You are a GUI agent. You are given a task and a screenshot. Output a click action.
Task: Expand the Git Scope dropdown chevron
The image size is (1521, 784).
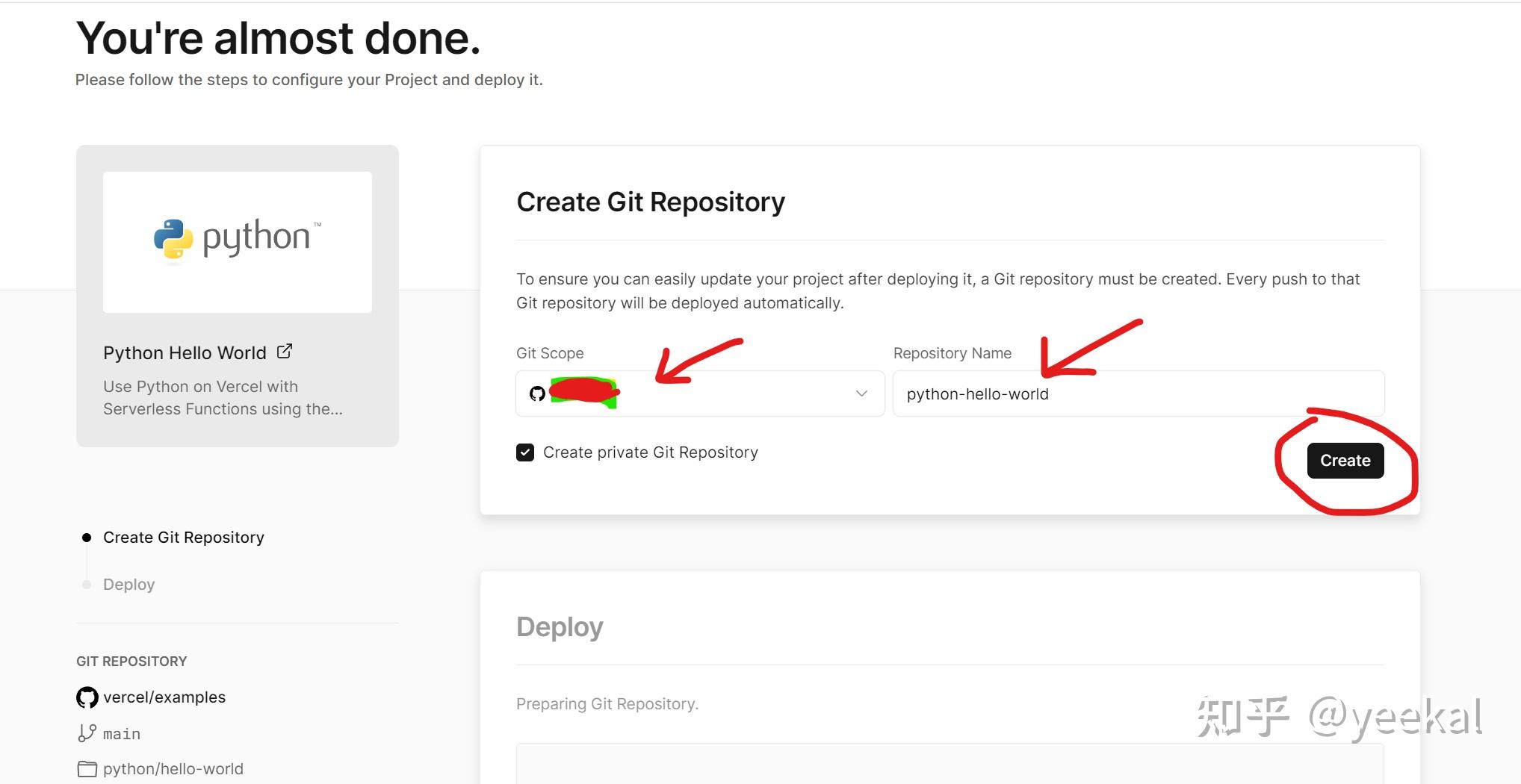[861, 393]
